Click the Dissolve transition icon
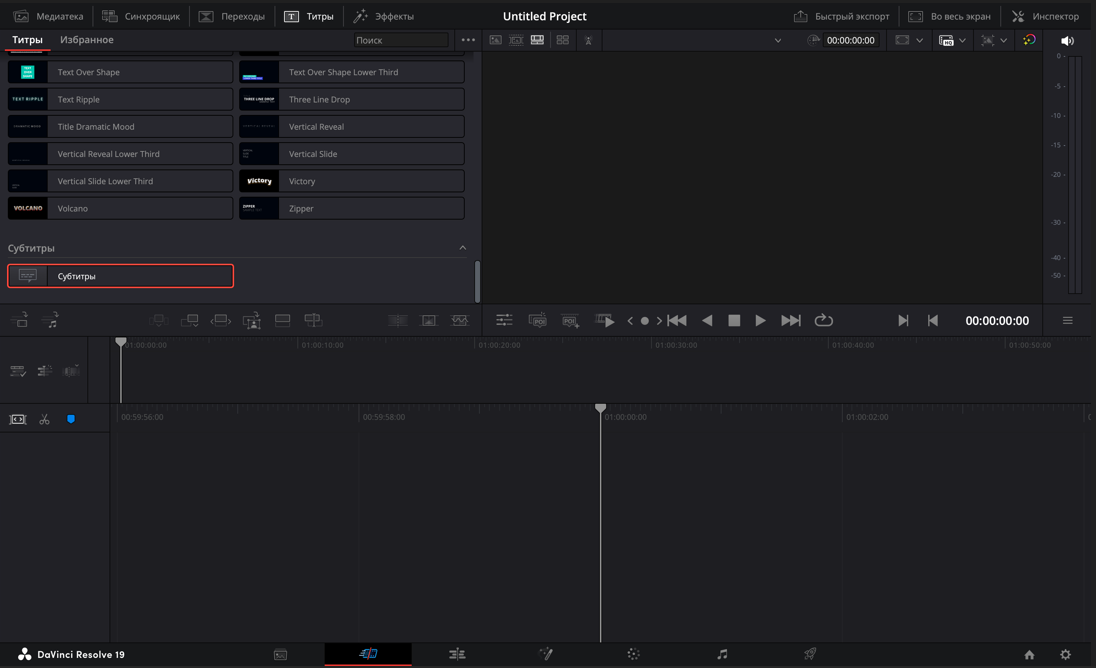1096x668 pixels. (428, 320)
